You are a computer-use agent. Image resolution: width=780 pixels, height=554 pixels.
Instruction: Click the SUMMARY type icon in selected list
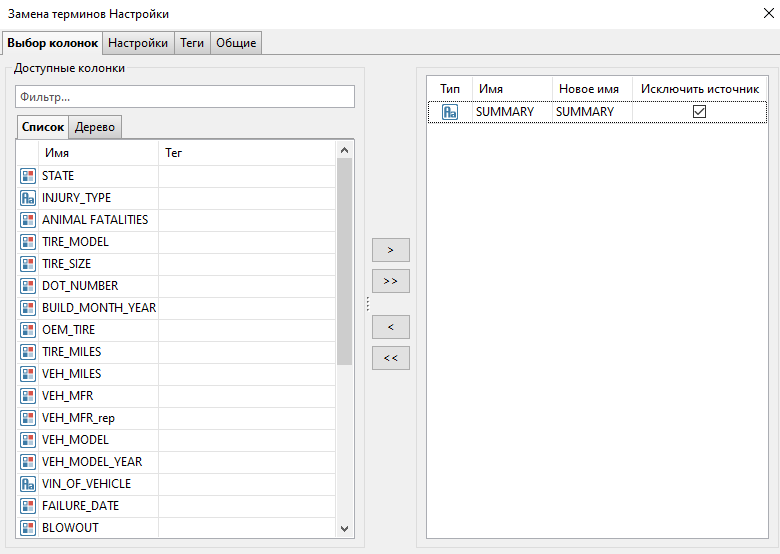[450, 112]
